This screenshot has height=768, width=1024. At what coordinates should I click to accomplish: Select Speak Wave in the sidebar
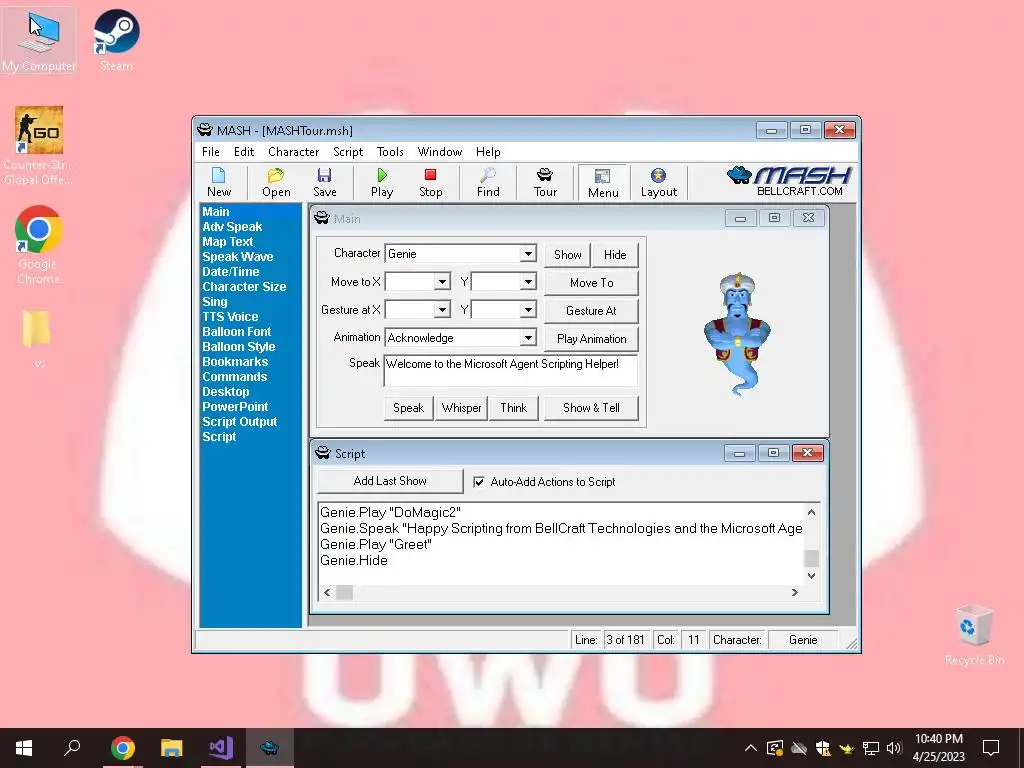pos(238,257)
